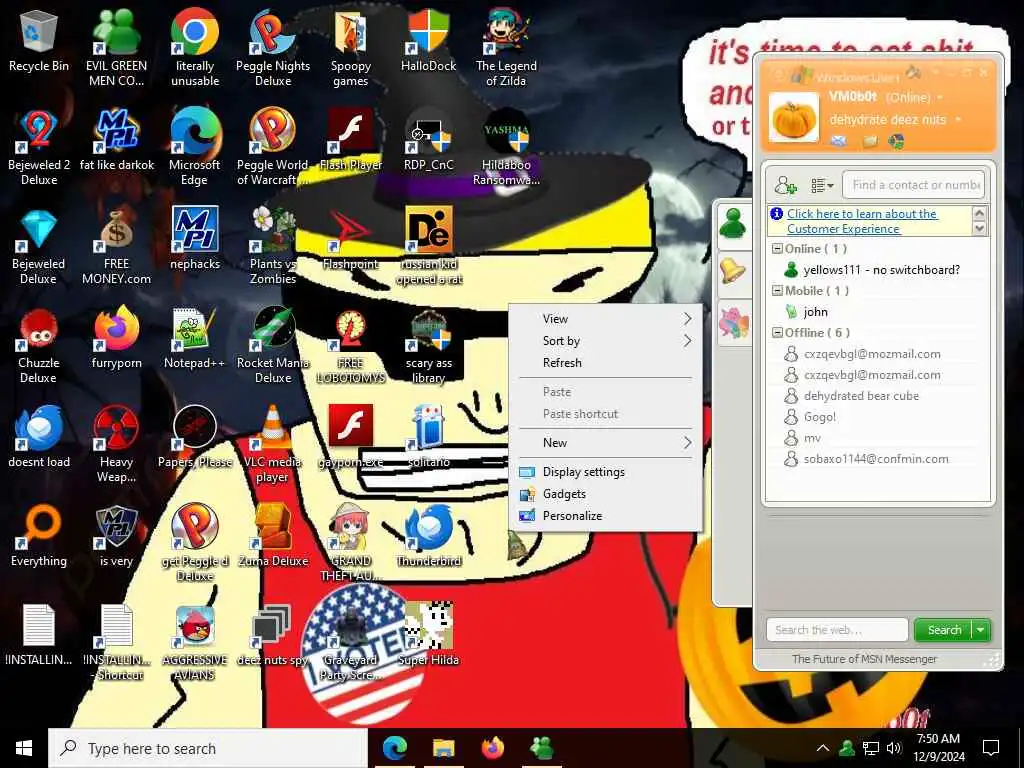Click the taskbar 'Type here to search' box
1024x768 pixels.
tap(208, 748)
